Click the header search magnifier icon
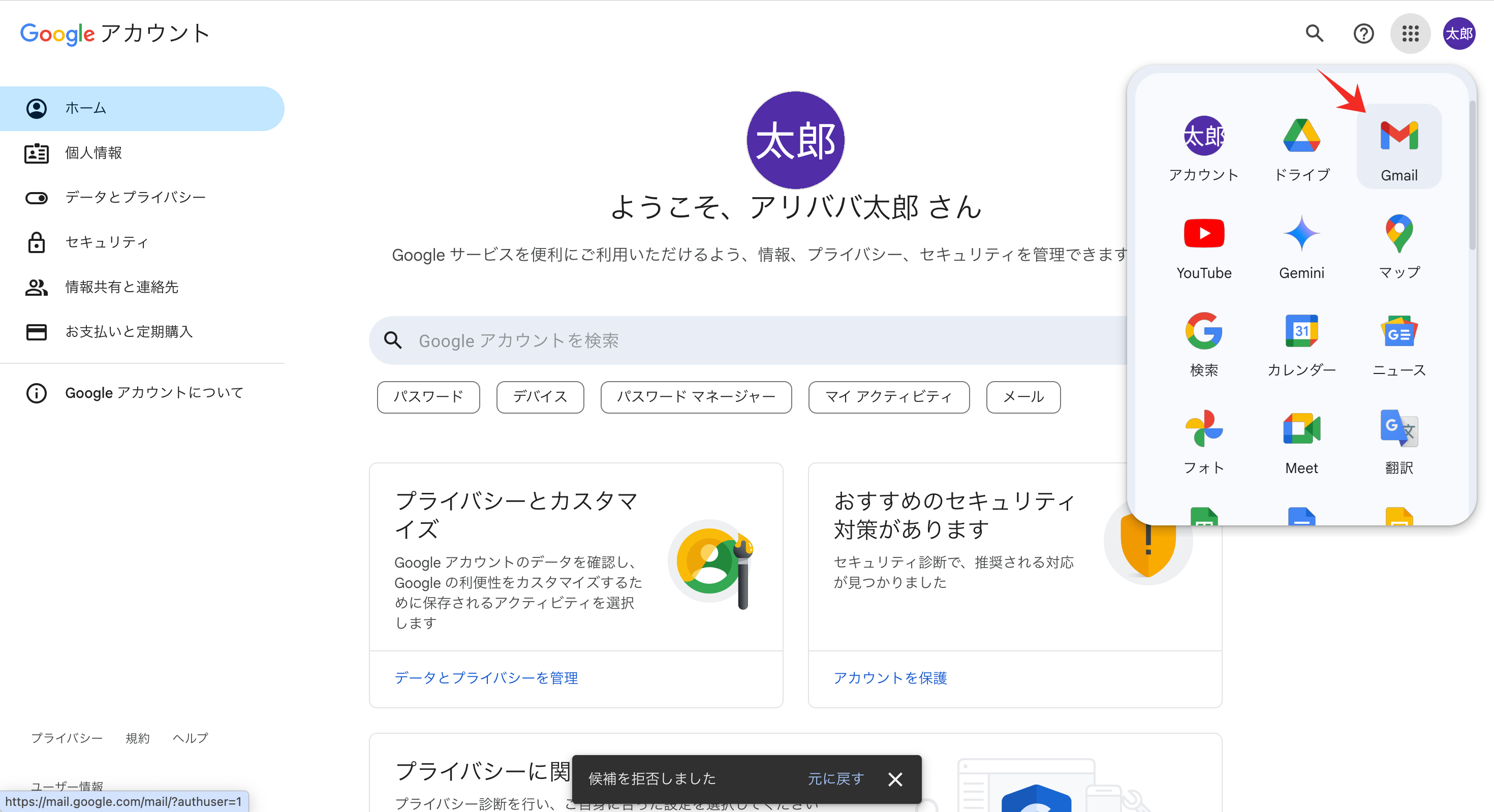The image size is (1494, 812). tap(1314, 34)
